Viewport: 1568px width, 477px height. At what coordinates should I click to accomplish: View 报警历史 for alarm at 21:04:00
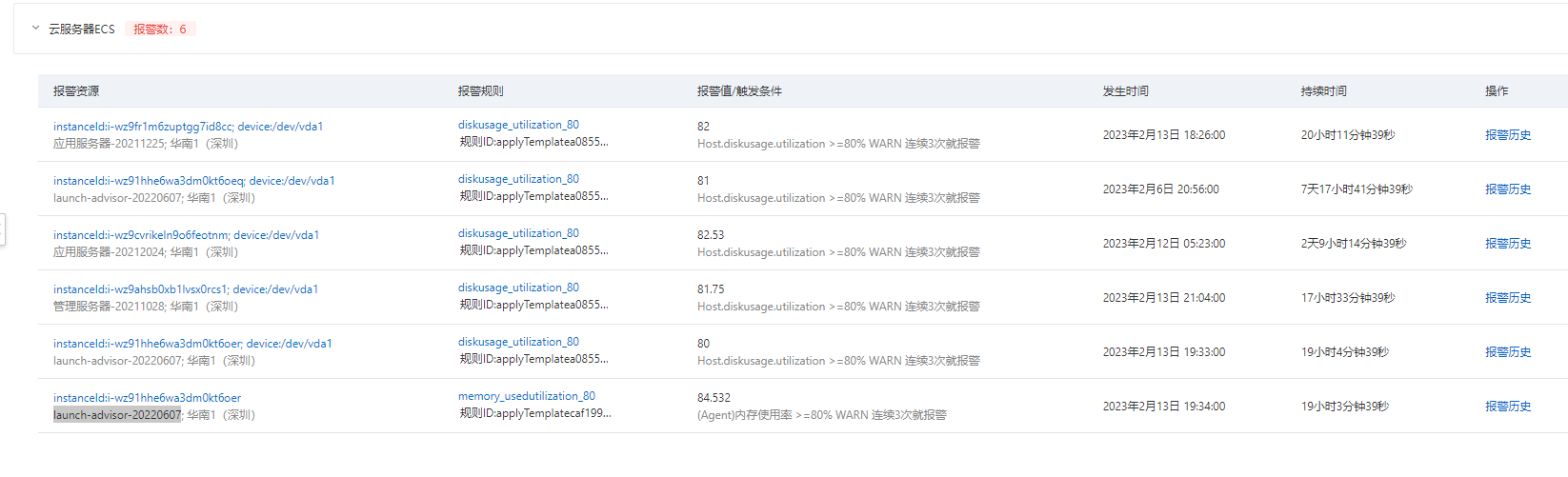tap(1507, 298)
